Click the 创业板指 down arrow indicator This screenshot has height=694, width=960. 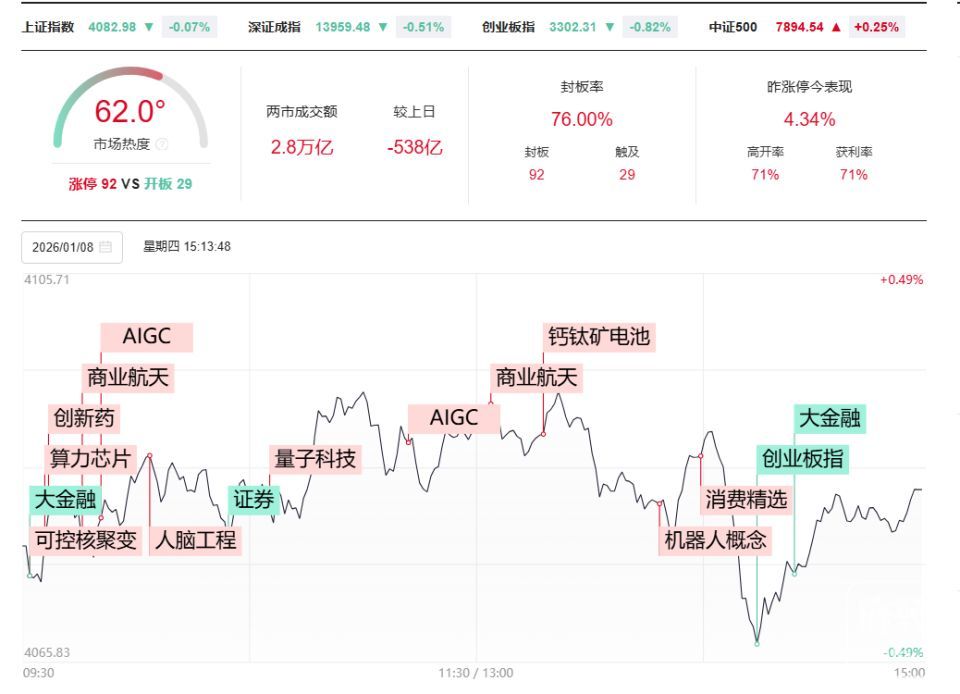tap(609, 27)
